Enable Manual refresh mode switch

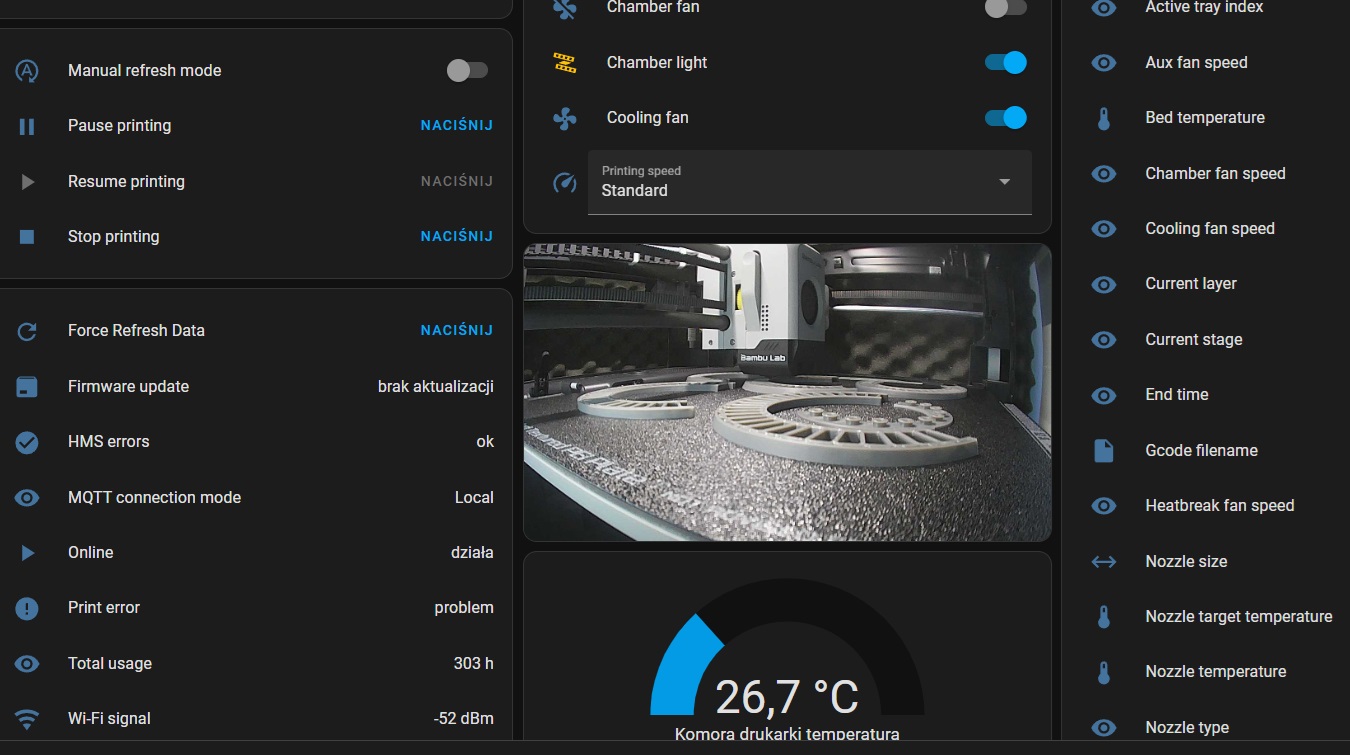click(467, 70)
